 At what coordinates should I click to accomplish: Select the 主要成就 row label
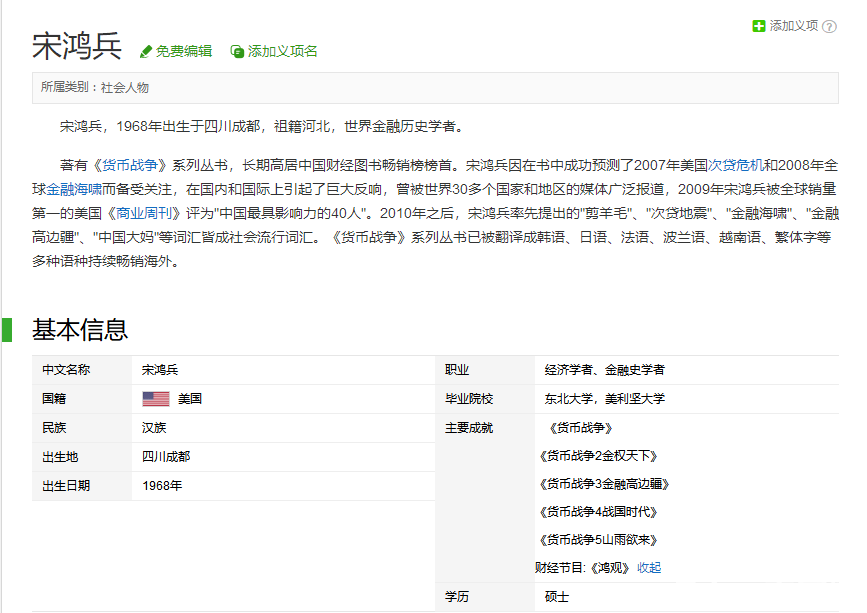[469, 428]
